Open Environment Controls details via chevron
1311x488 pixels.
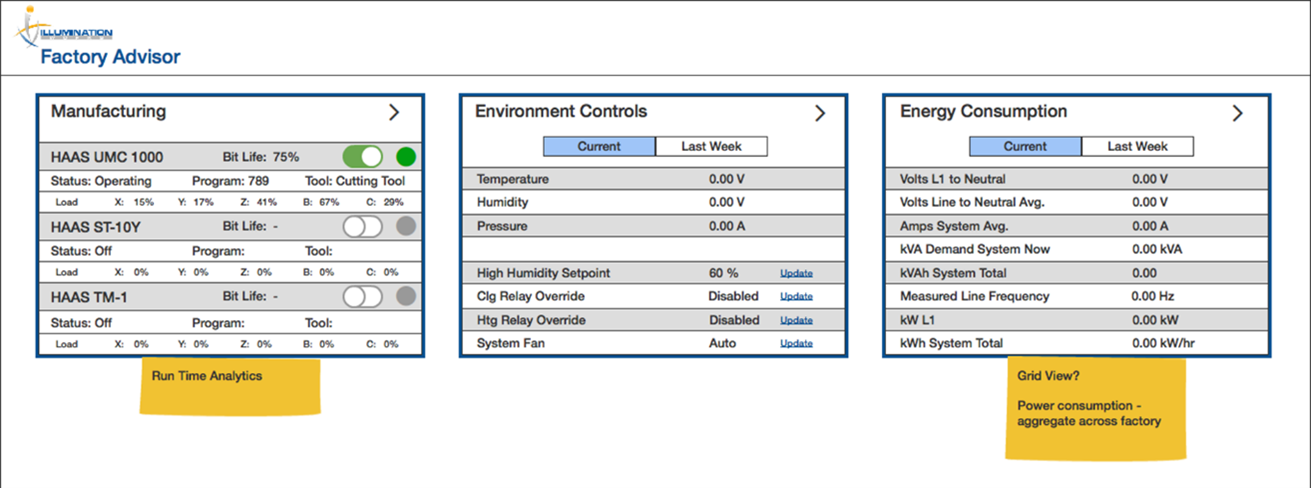tap(820, 114)
